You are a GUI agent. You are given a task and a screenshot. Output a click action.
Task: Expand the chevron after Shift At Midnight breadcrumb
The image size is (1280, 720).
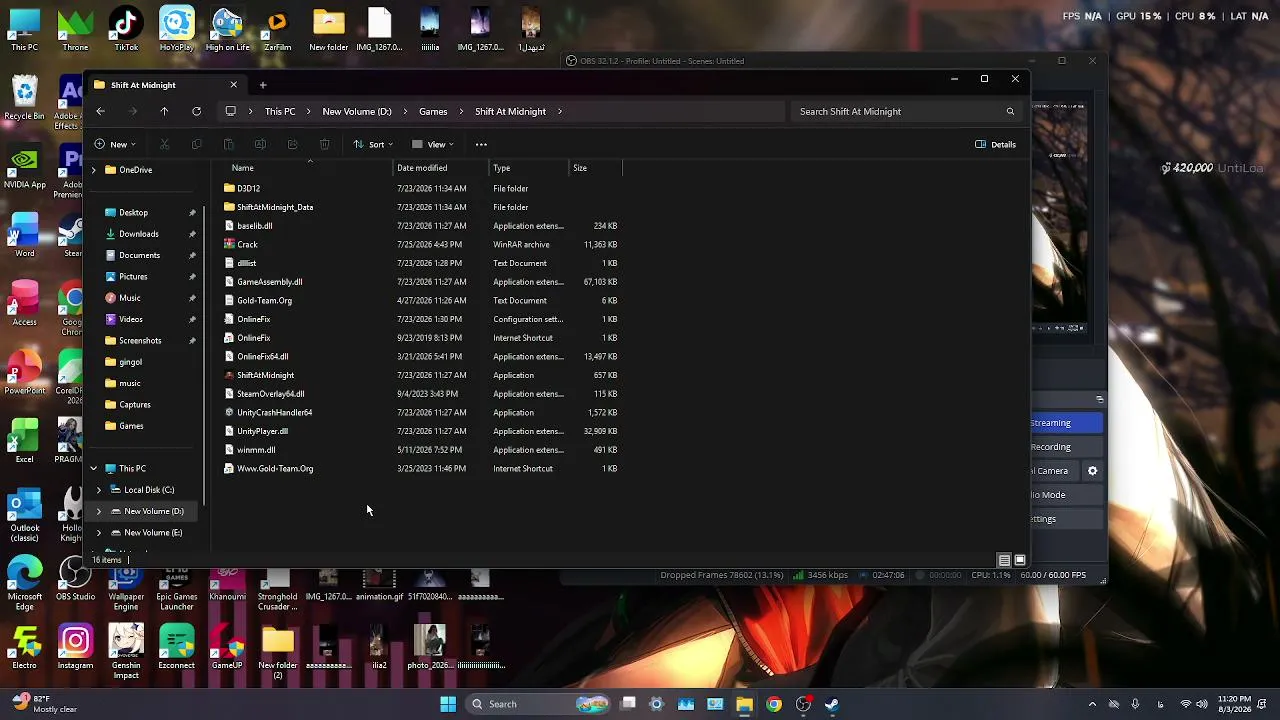[560, 111]
